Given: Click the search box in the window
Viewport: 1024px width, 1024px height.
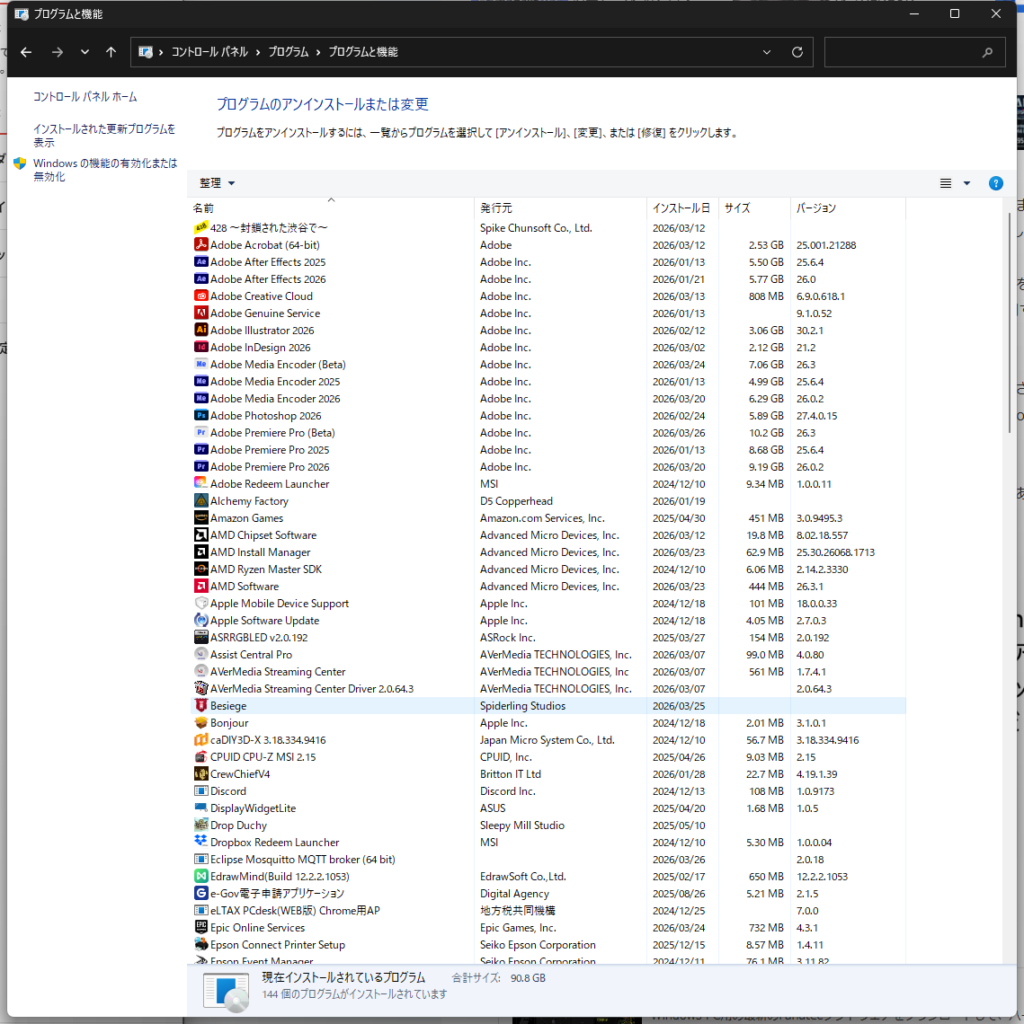Looking at the screenshot, I should point(905,52).
